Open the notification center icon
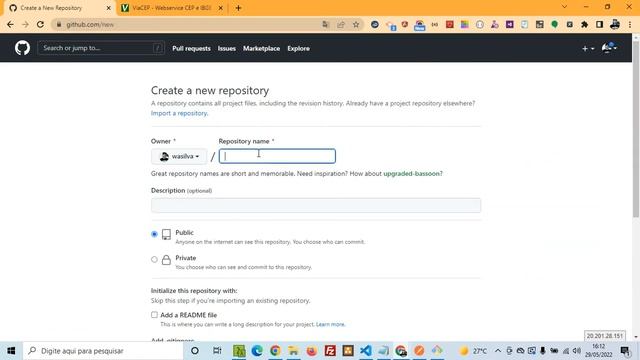640x360 pixels. pyautogui.click(x=625, y=351)
